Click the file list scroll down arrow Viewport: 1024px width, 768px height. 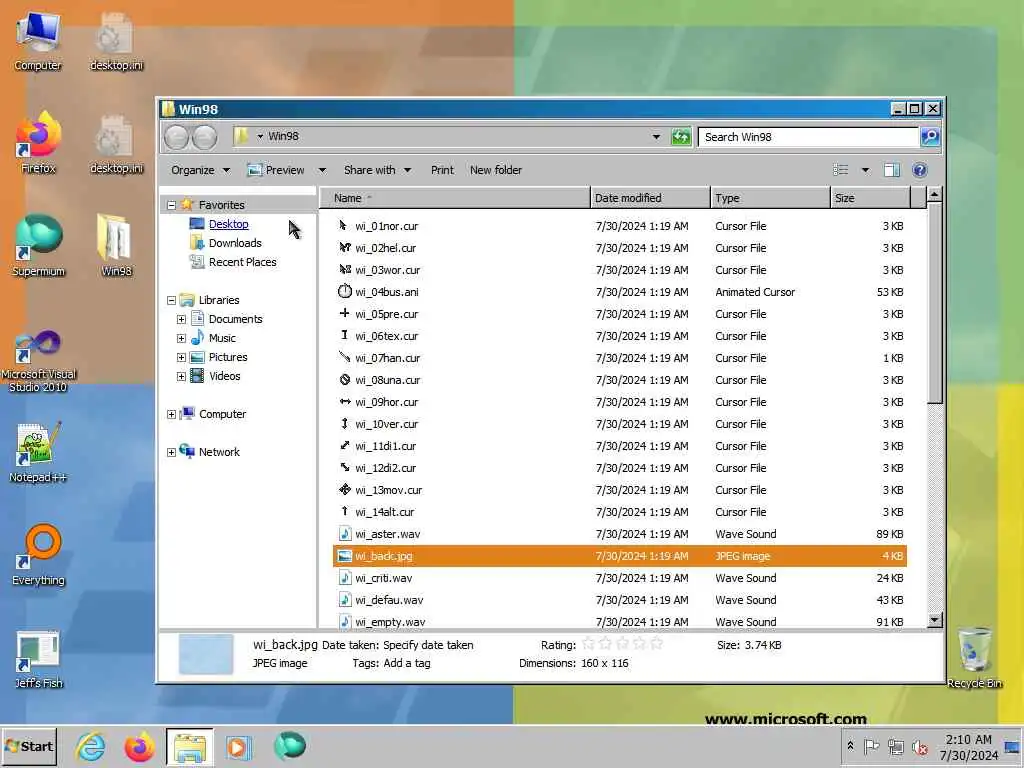click(x=935, y=619)
